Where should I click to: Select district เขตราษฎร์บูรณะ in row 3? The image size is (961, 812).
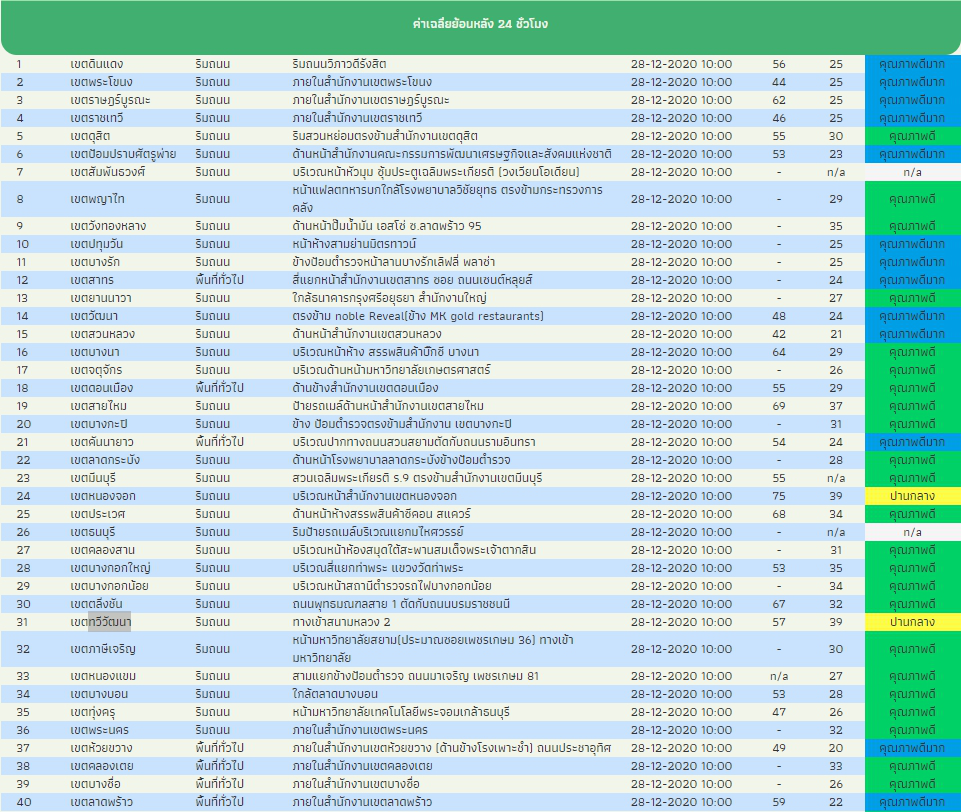click(110, 100)
